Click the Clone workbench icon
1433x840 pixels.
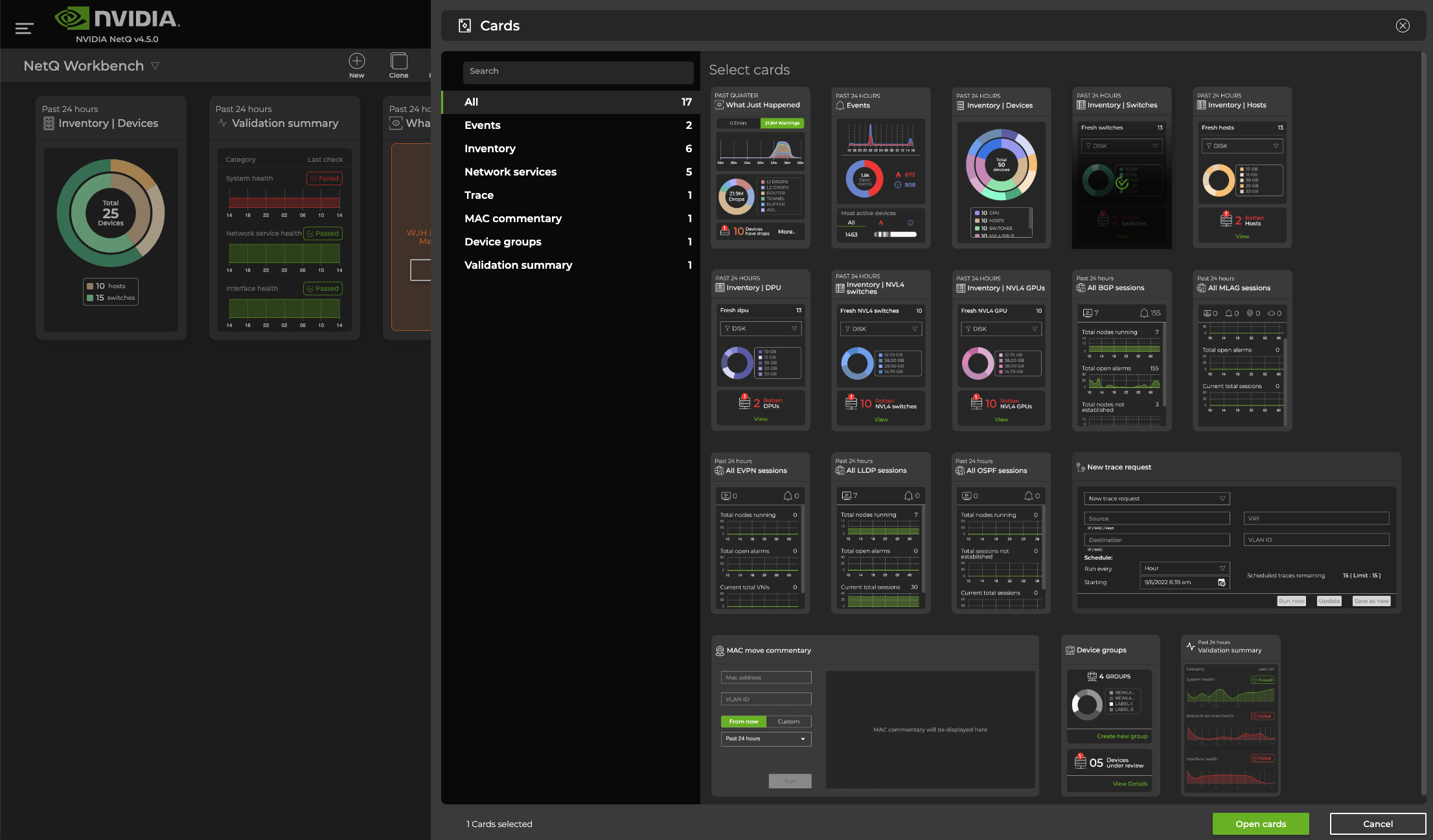tap(398, 61)
